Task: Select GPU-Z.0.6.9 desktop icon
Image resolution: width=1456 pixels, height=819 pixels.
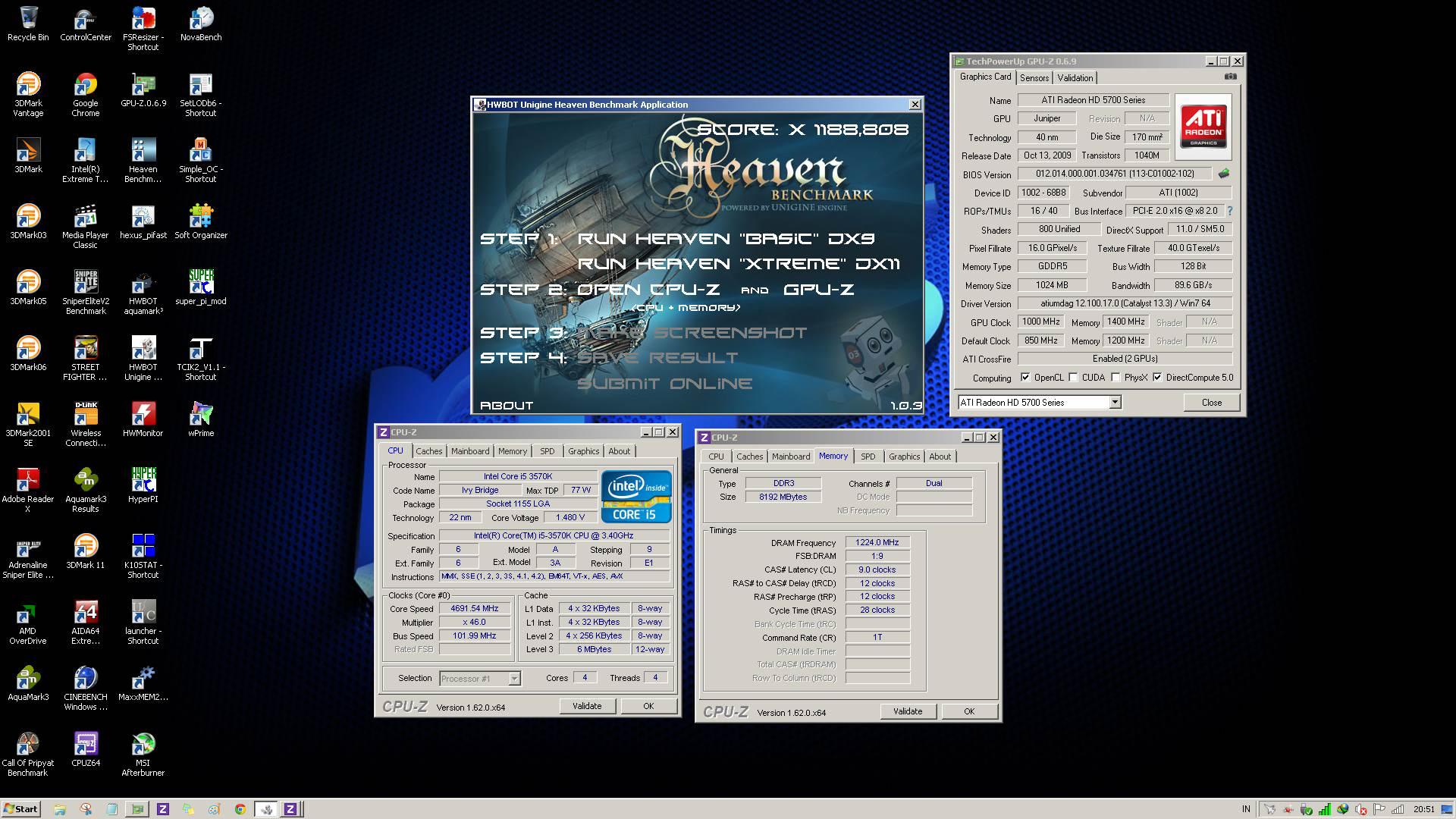Action: [143, 89]
